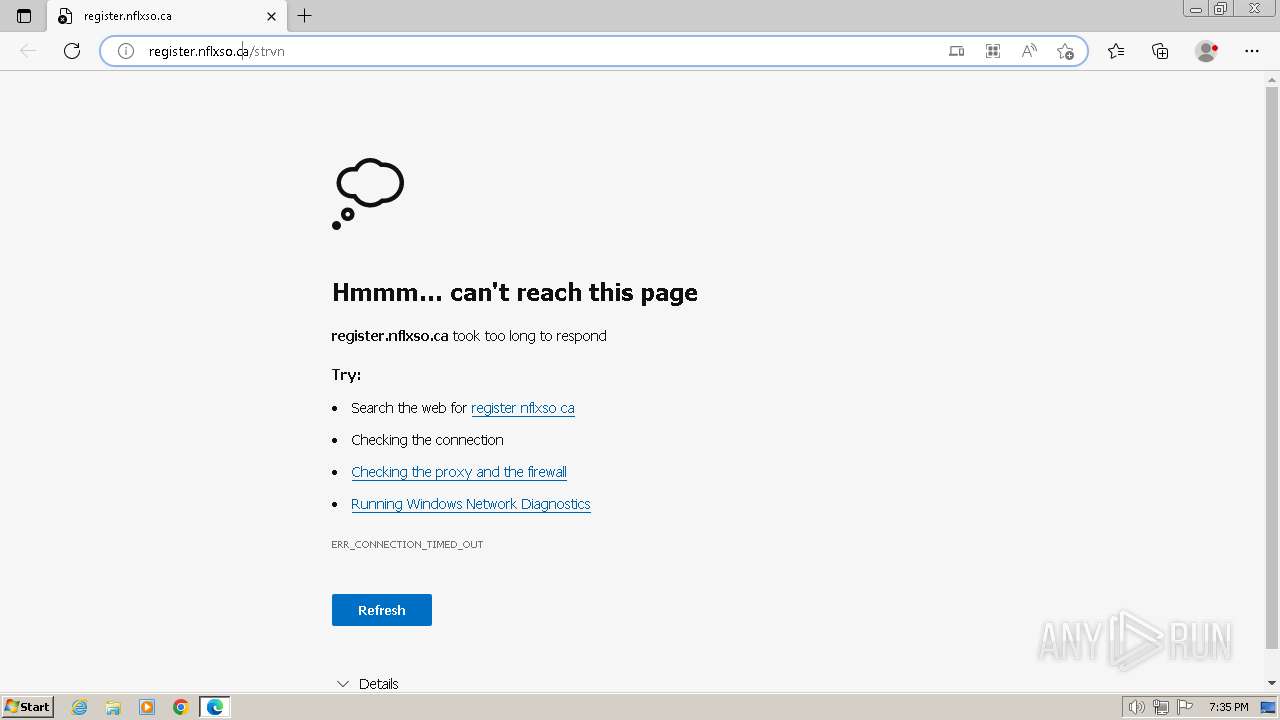
Task: Open the Collections icon
Action: tap(1160, 51)
